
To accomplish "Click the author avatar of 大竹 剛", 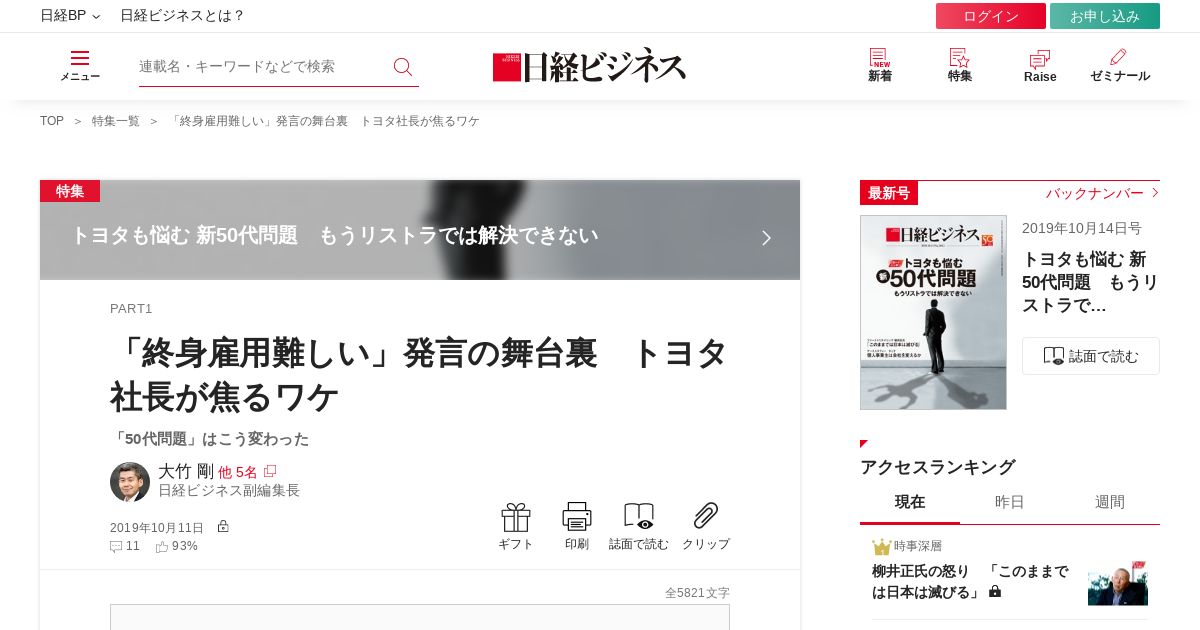I will click(130, 482).
